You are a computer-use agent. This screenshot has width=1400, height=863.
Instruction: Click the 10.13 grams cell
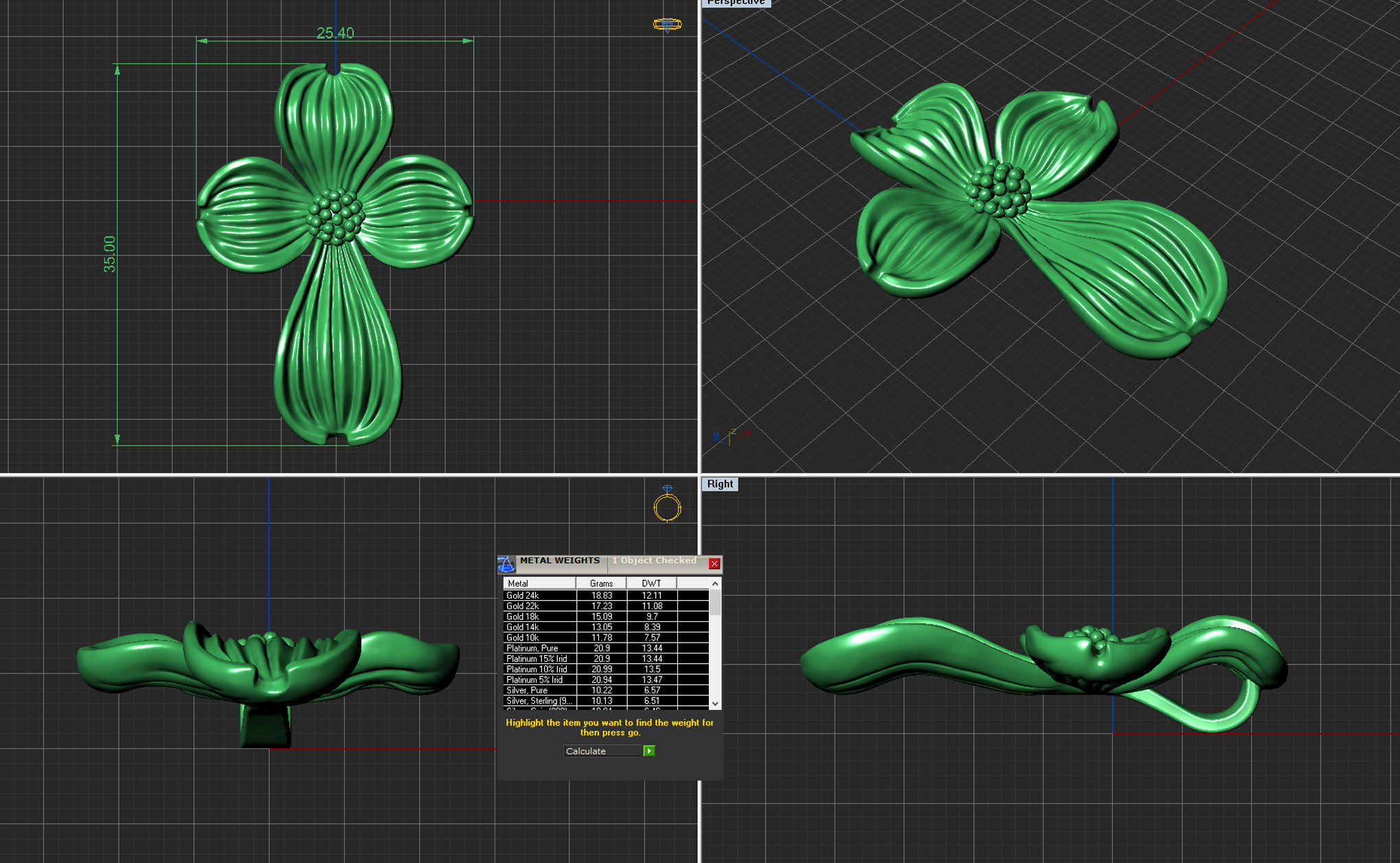tap(601, 701)
